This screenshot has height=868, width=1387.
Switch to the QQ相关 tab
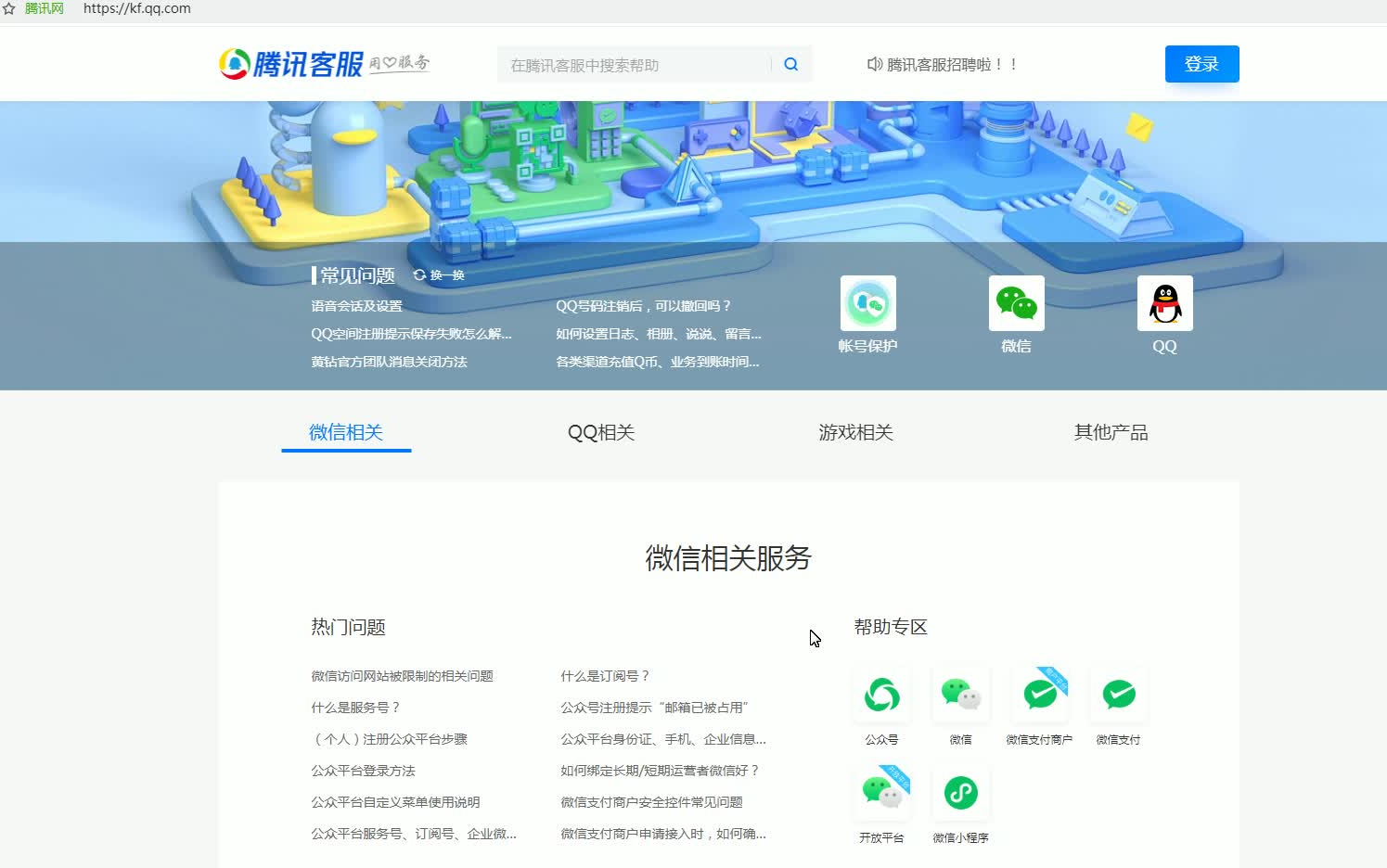tap(601, 432)
